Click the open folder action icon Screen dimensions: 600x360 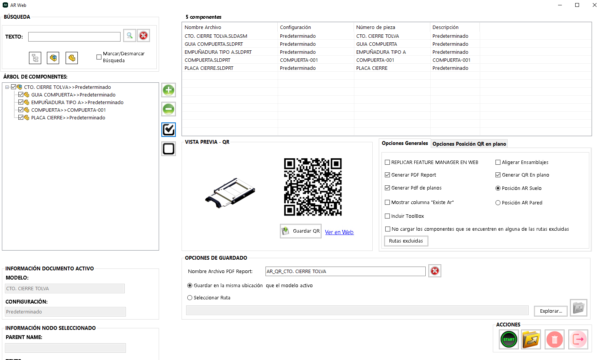pyautogui.click(x=531, y=339)
